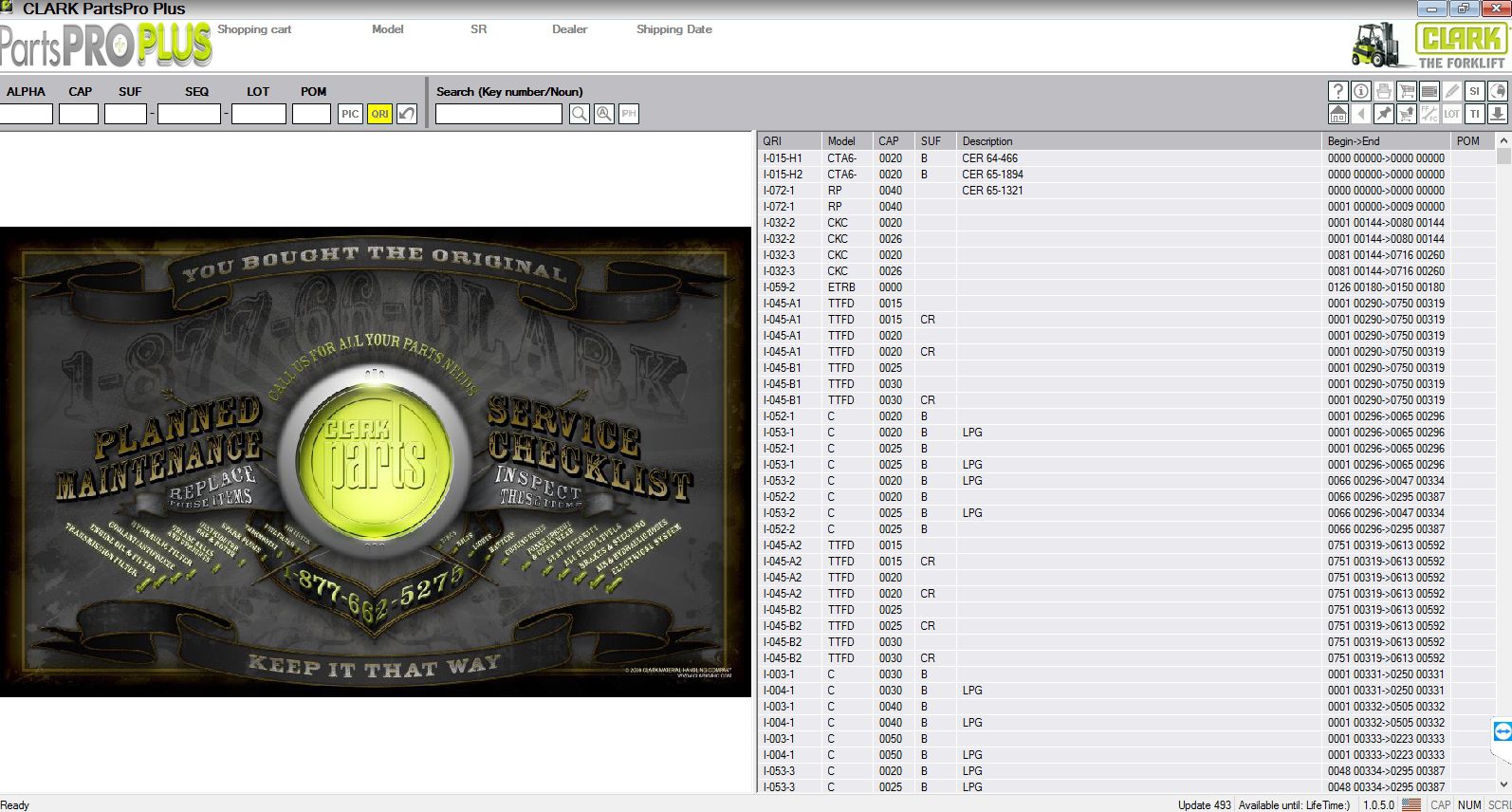The height and width of the screenshot is (812, 1512).
Task: Click the pencil Edit icon
Action: coord(1451,91)
